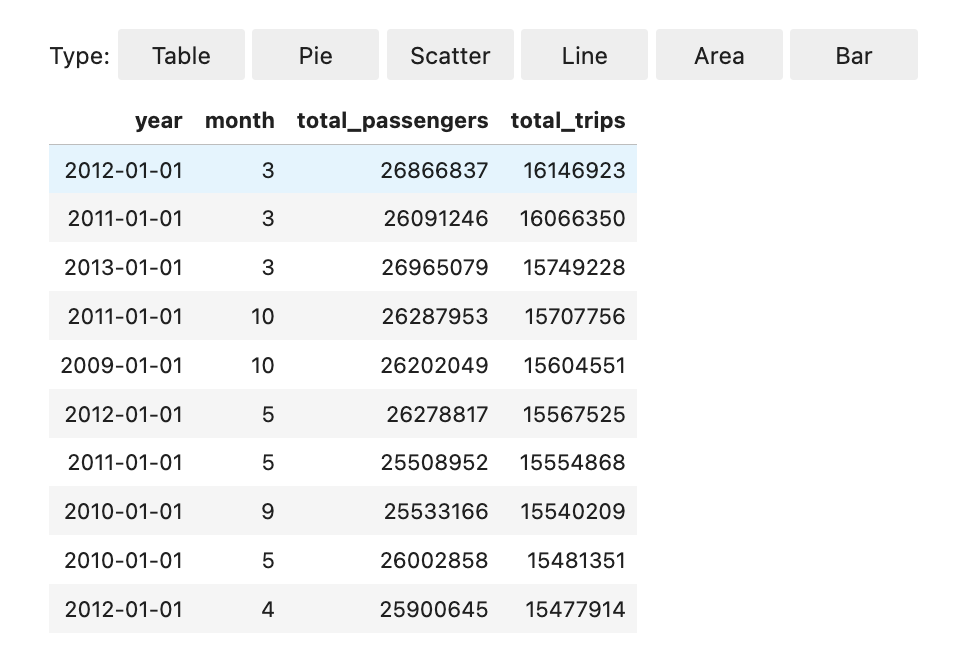This screenshot has height=672, width=960.
Task: Switch to the Scatter chart view
Action: 450,55
